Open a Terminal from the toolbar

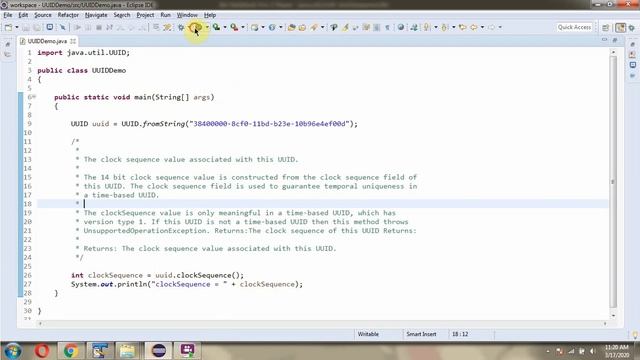(x=49, y=27)
